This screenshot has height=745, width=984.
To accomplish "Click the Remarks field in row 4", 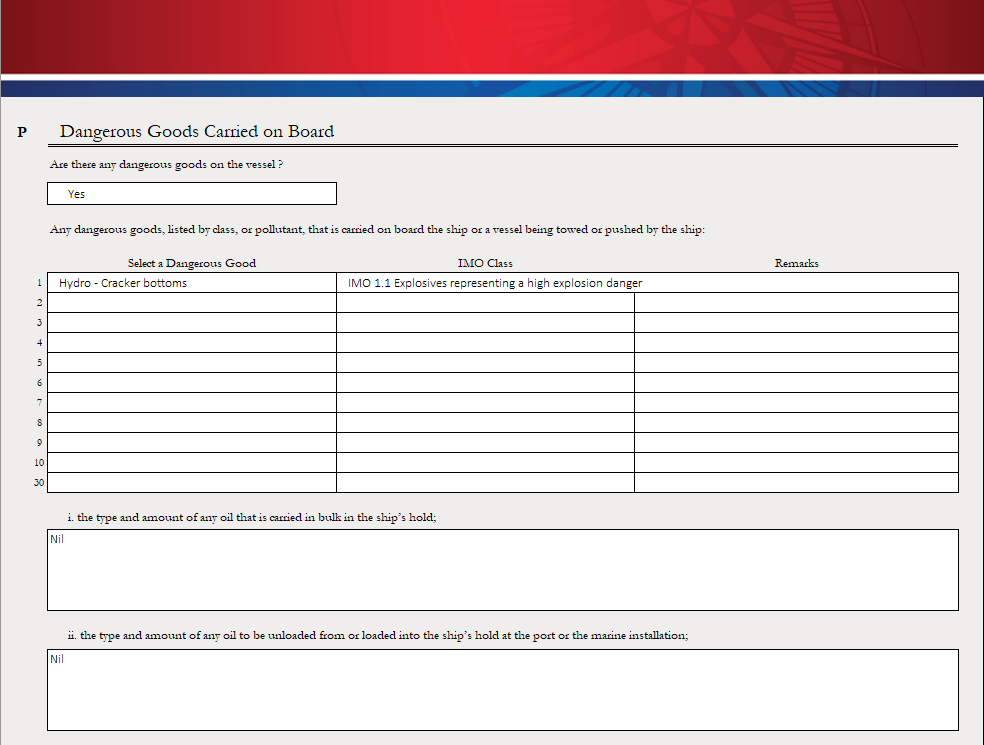I will pos(796,343).
